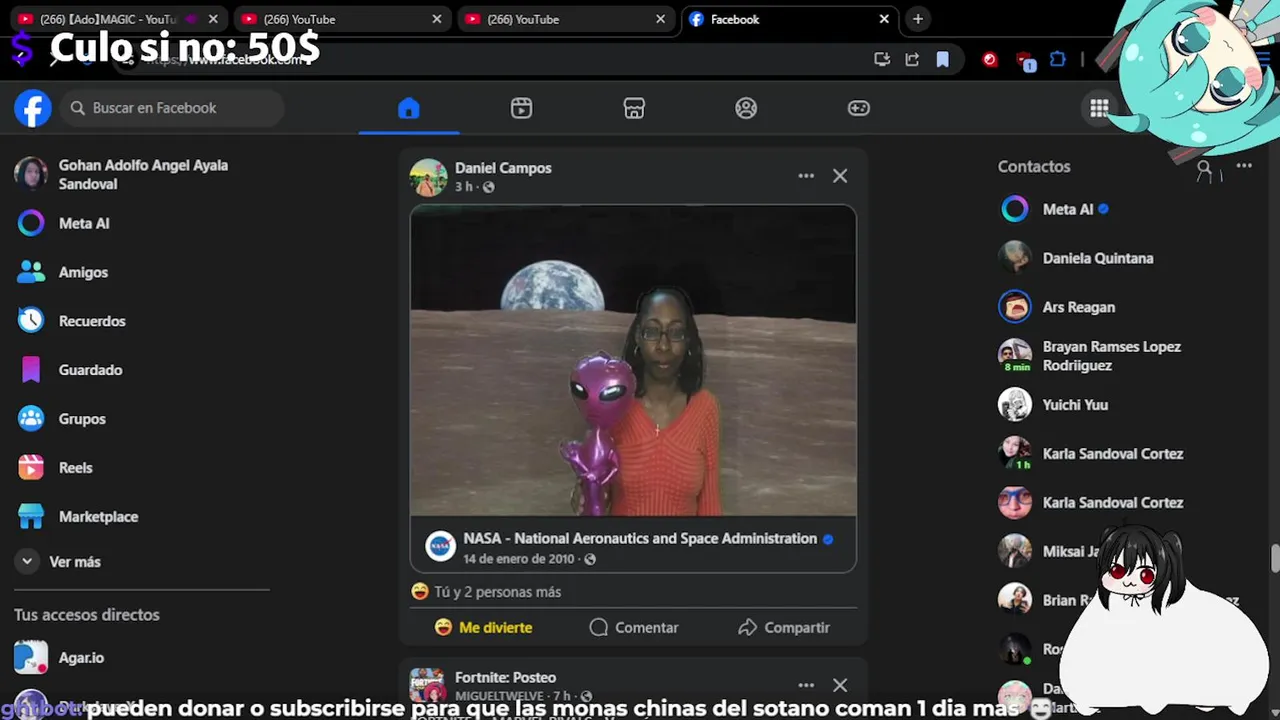The height and width of the screenshot is (720, 1280).
Task: Close the Ado MAGIC YouTube tab
Action: pyautogui.click(x=213, y=19)
